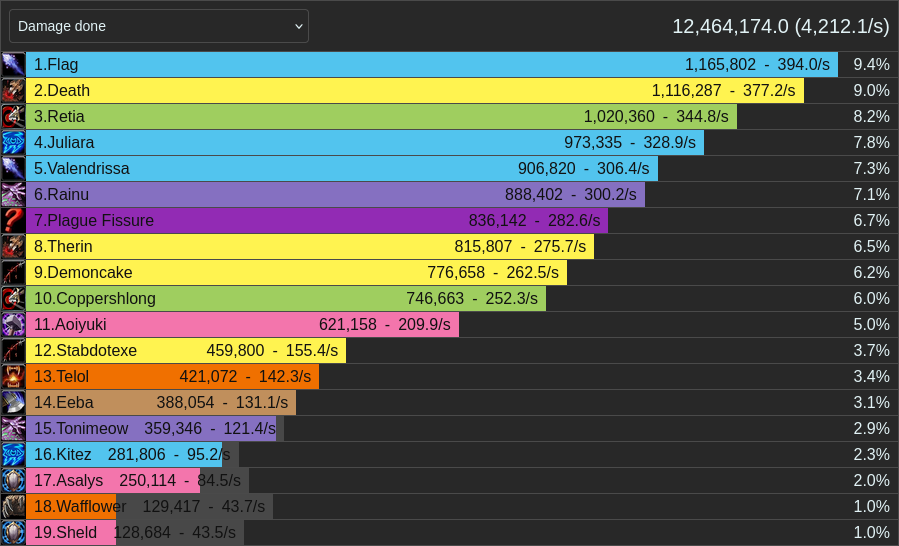Click the class icon next to 9.Demoncake
899x546 pixels.
click(13, 272)
